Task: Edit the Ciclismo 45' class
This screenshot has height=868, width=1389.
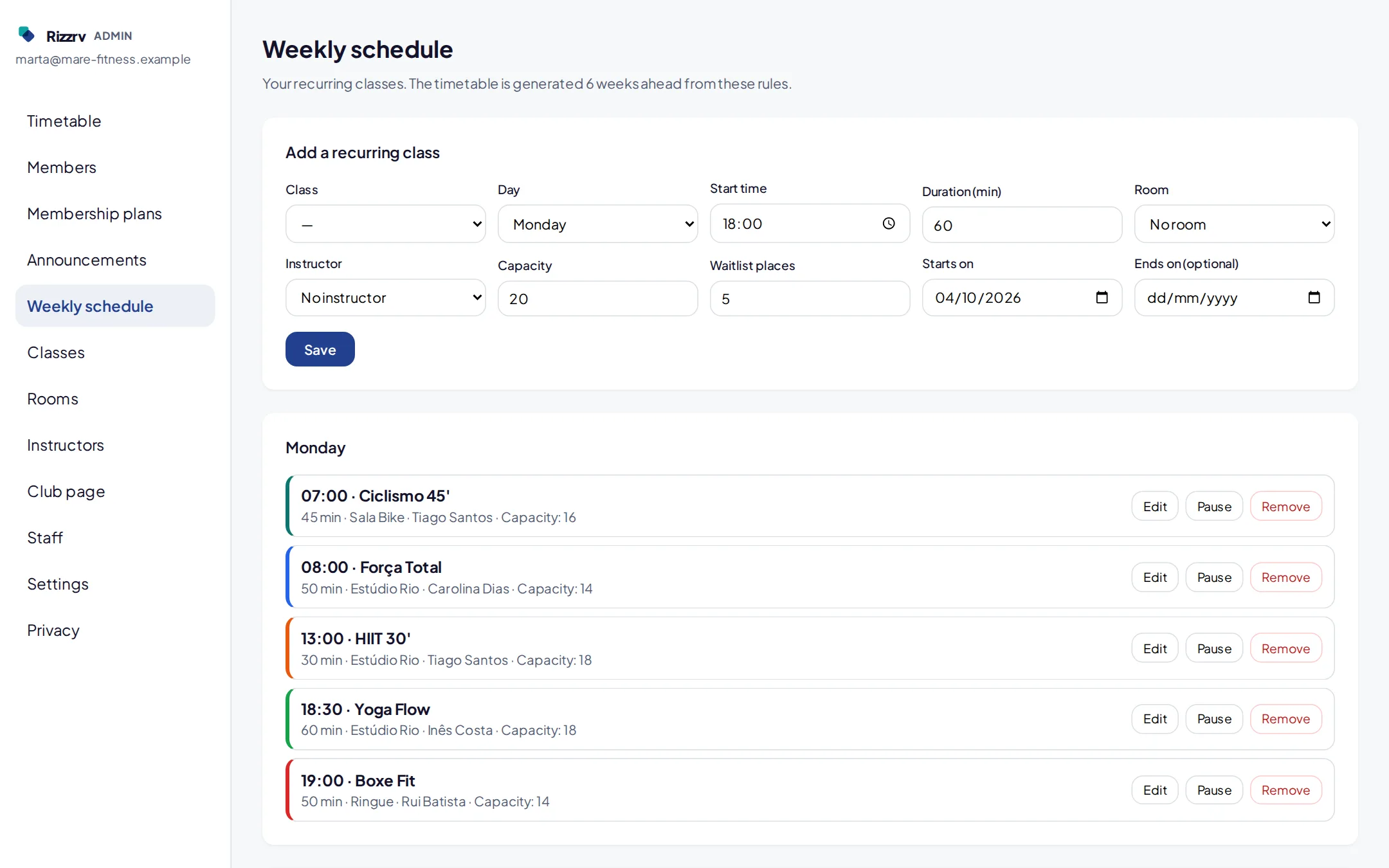Action: 1154,506
